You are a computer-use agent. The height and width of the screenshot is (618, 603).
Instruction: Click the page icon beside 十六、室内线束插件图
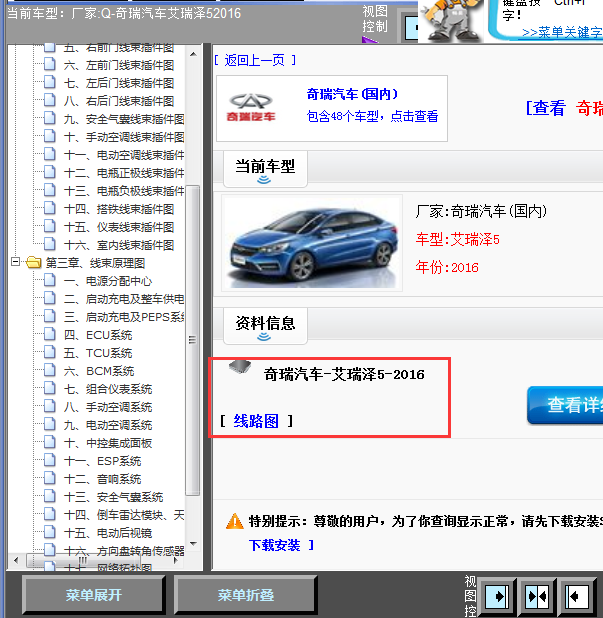(x=50, y=244)
